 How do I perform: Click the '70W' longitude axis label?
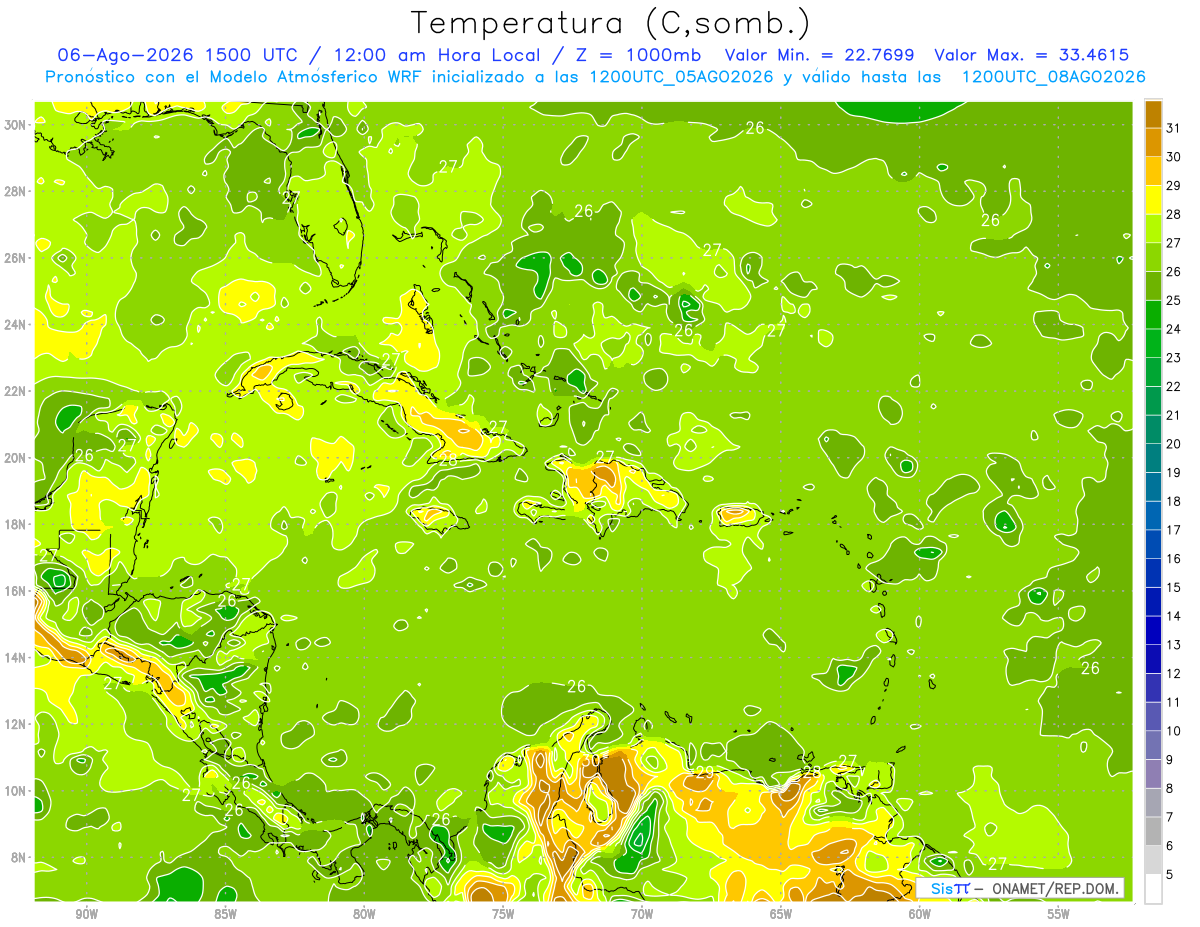(642, 914)
